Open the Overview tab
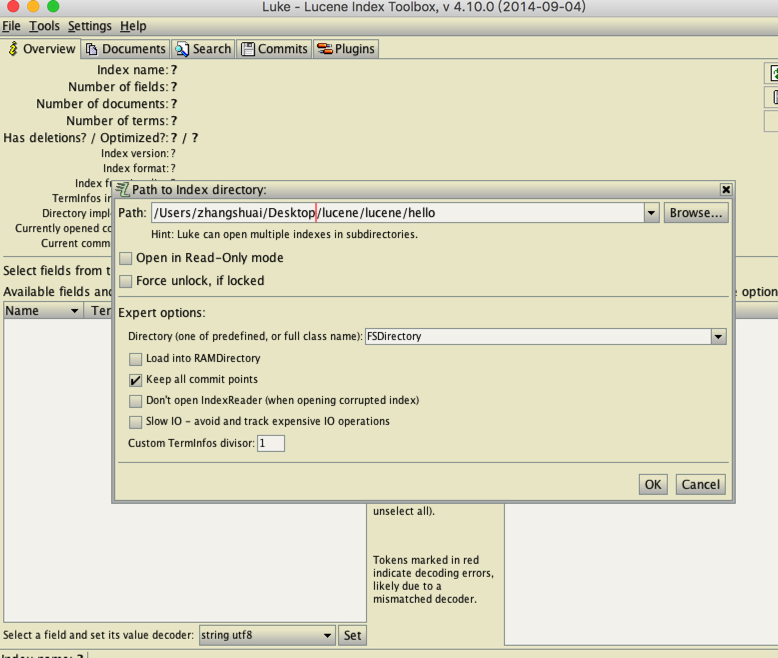778x658 pixels. pyautogui.click(x=42, y=49)
